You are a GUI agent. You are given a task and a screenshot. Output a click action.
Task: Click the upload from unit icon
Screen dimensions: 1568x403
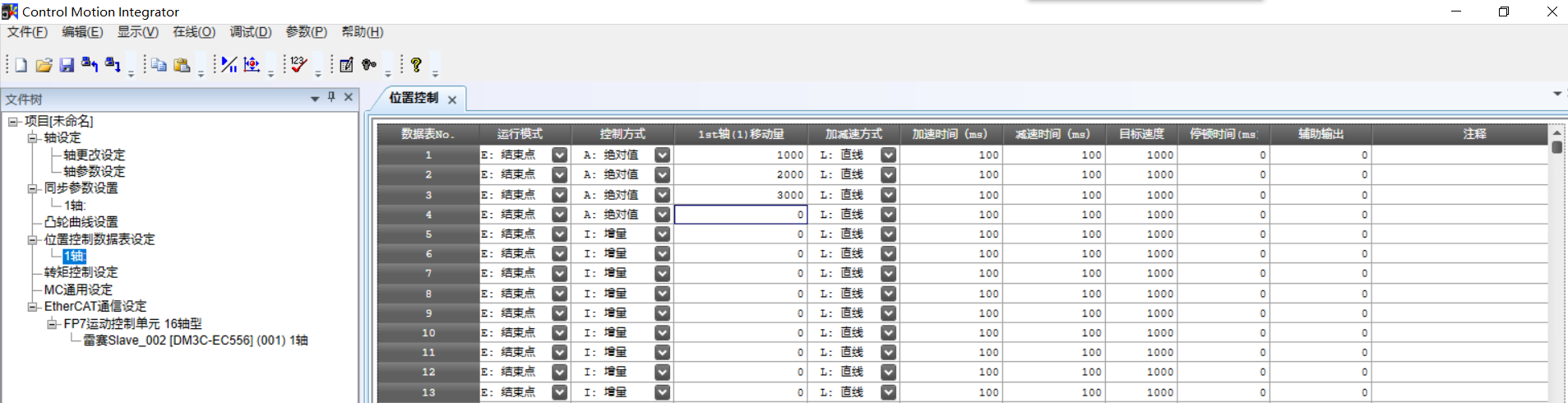click(90, 65)
